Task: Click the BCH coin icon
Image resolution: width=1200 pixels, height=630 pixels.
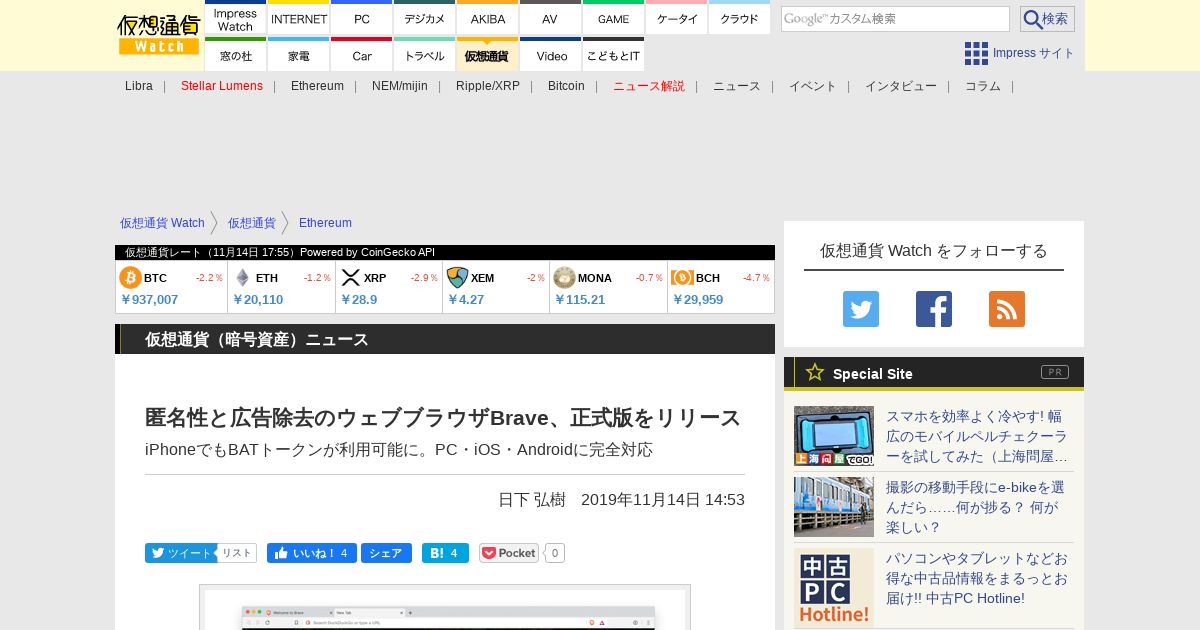Action: [682, 278]
